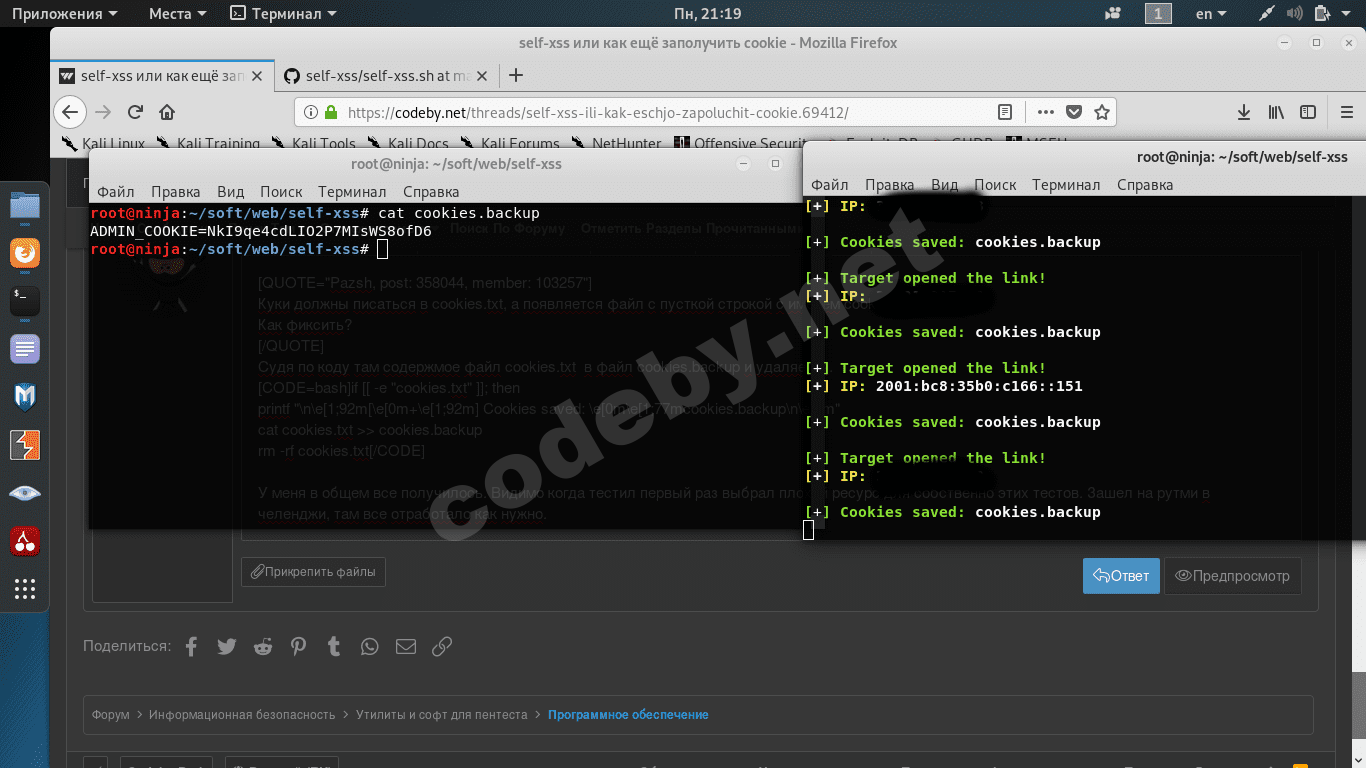Click the Предпросмотр preview button
Image resolution: width=1366 pixels, height=768 pixels.
click(x=1232, y=575)
